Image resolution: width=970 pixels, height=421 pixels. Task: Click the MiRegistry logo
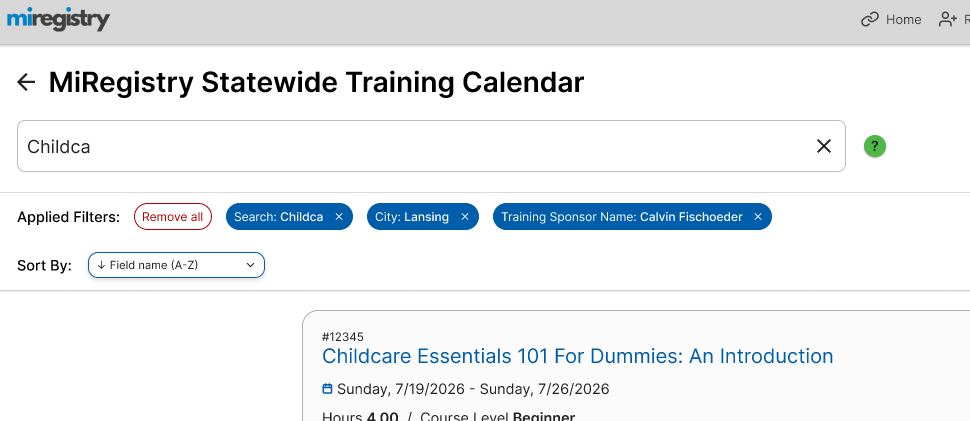coord(58,19)
